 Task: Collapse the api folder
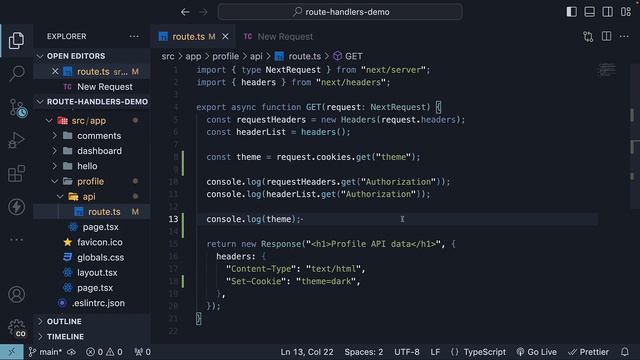click(89, 196)
